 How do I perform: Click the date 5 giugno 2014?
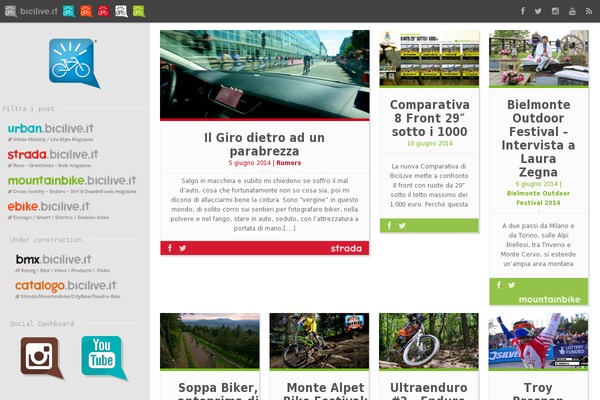pyautogui.click(x=249, y=163)
